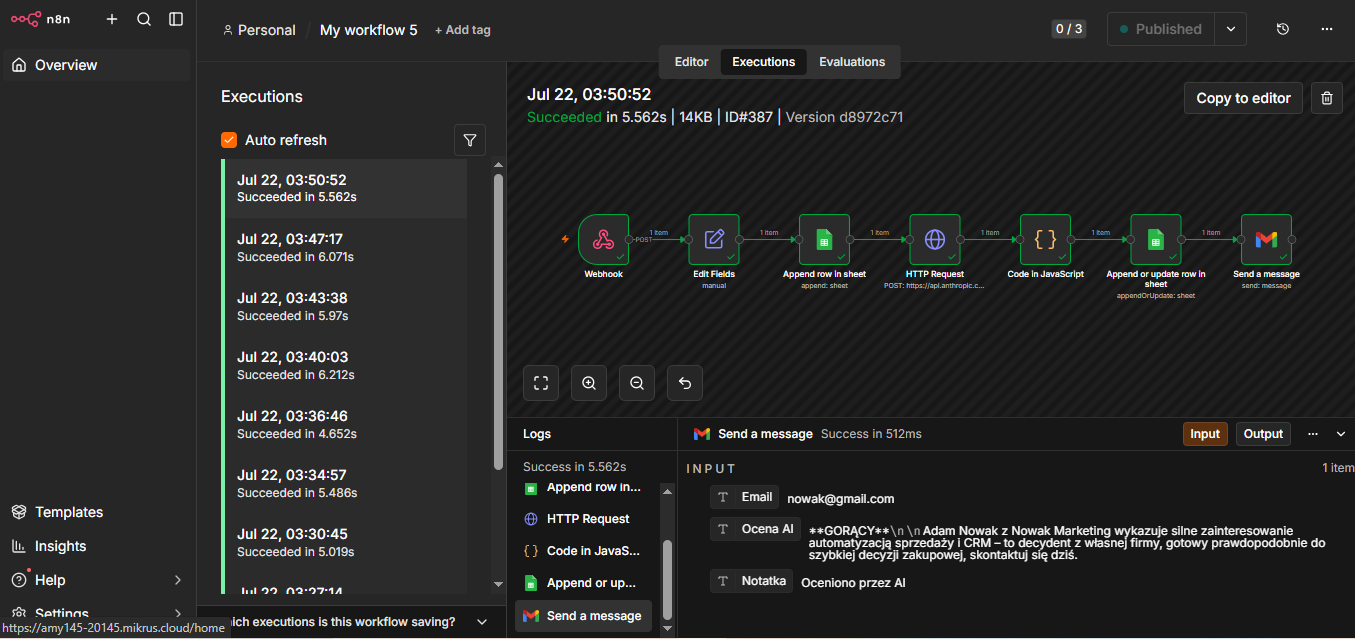Click the Add tag link
The height and width of the screenshot is (639, 1355).
[x=462, y=30]
